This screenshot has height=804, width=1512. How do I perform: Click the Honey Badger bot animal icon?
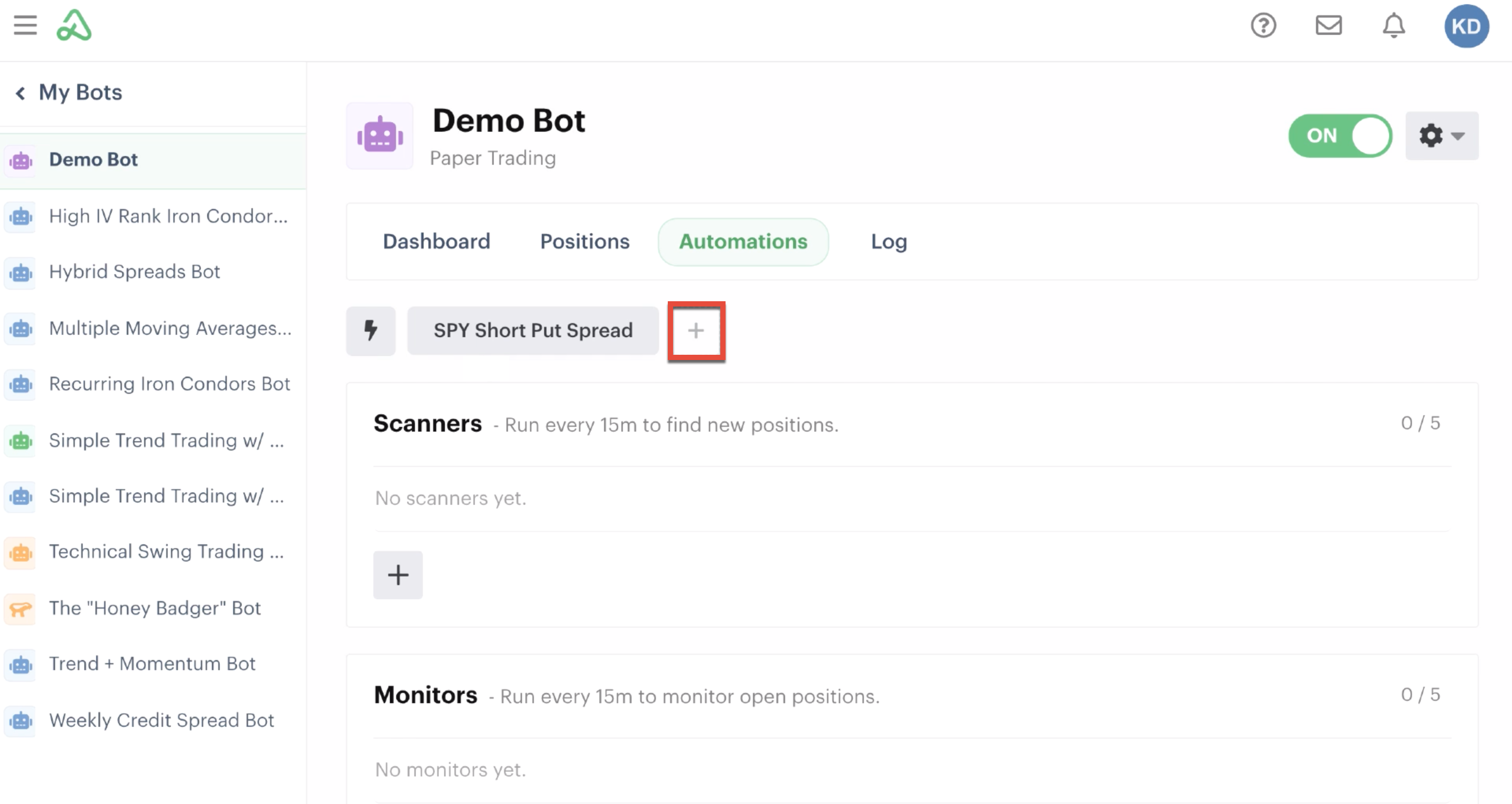[x=20, y=609]
